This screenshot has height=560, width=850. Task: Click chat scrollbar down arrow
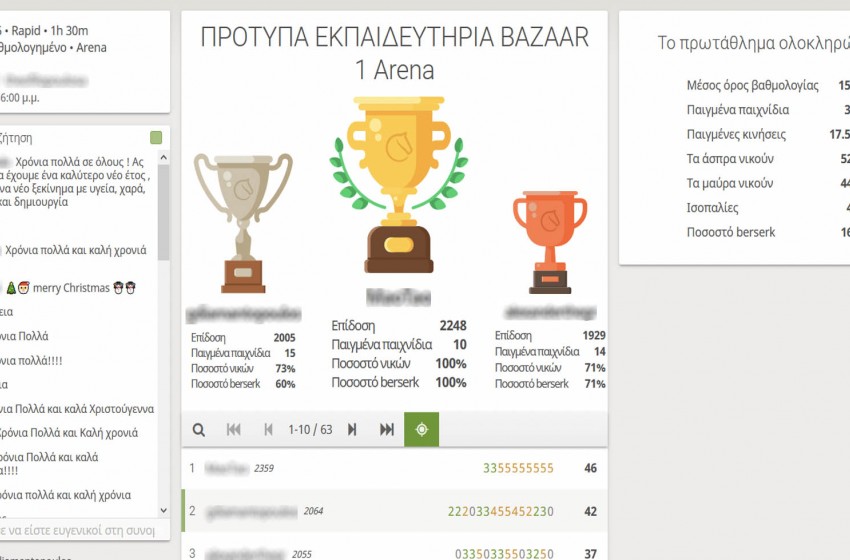tap(164, 510)
